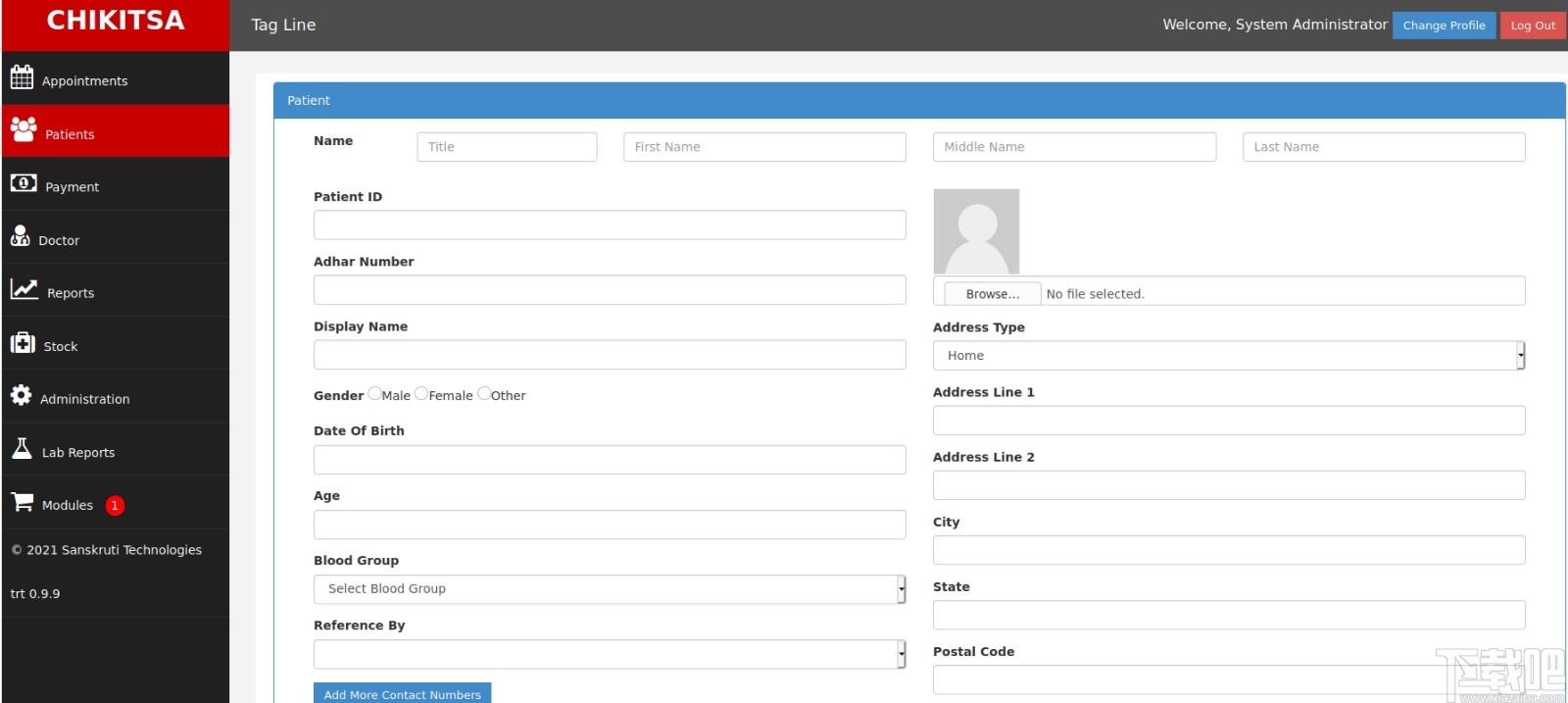Click the Browse file button
The width and height of the screenshot is (1568, 703).
tap(992, 293)
